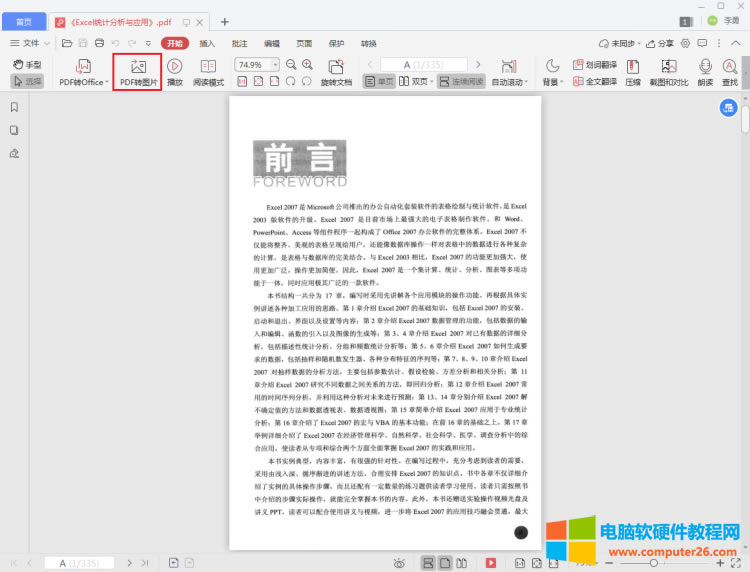Click the 压缩 compress icon
Image resolution: width=750 pixels, height=572 pixels.
(633, 72)
